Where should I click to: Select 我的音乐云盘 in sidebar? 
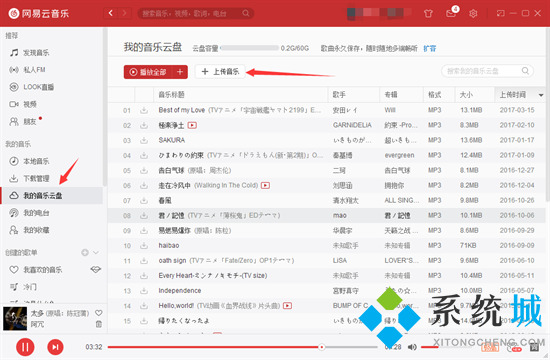[52, 195]
